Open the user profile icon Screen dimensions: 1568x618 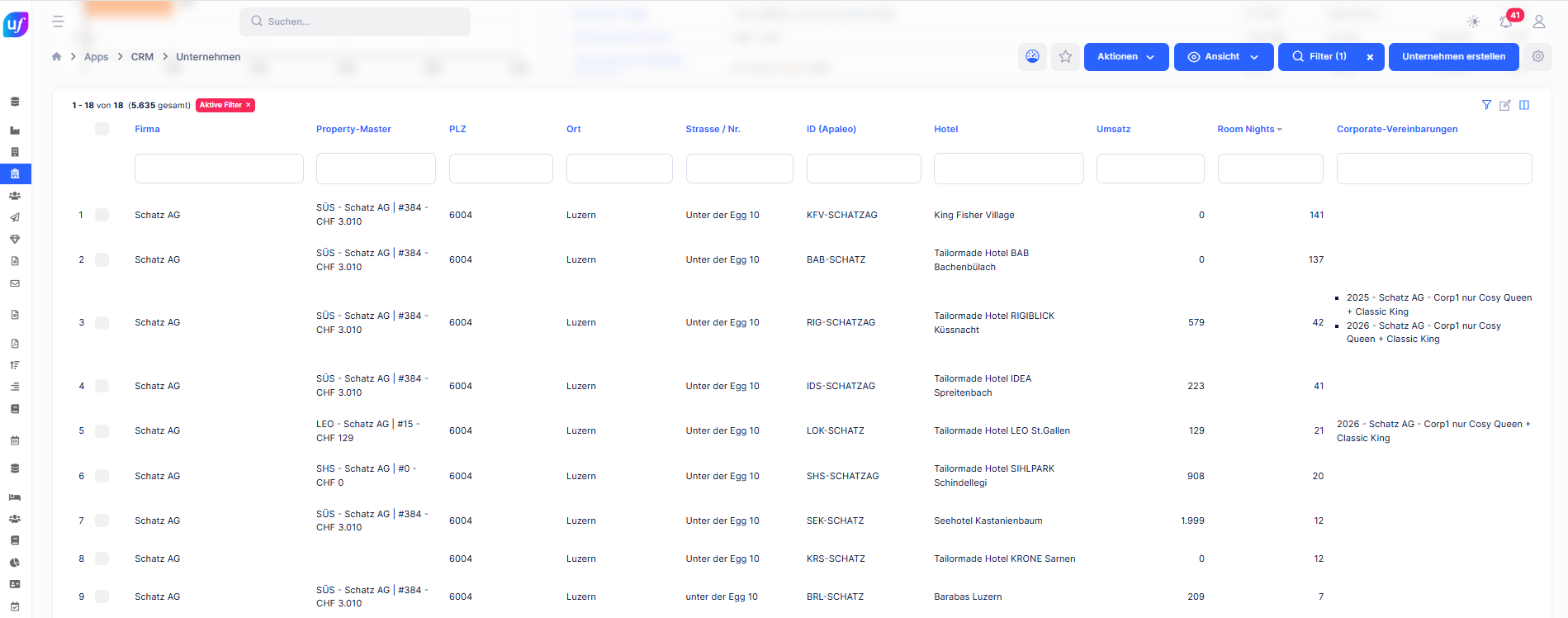pyautogui.click(x=1539, y=21)
